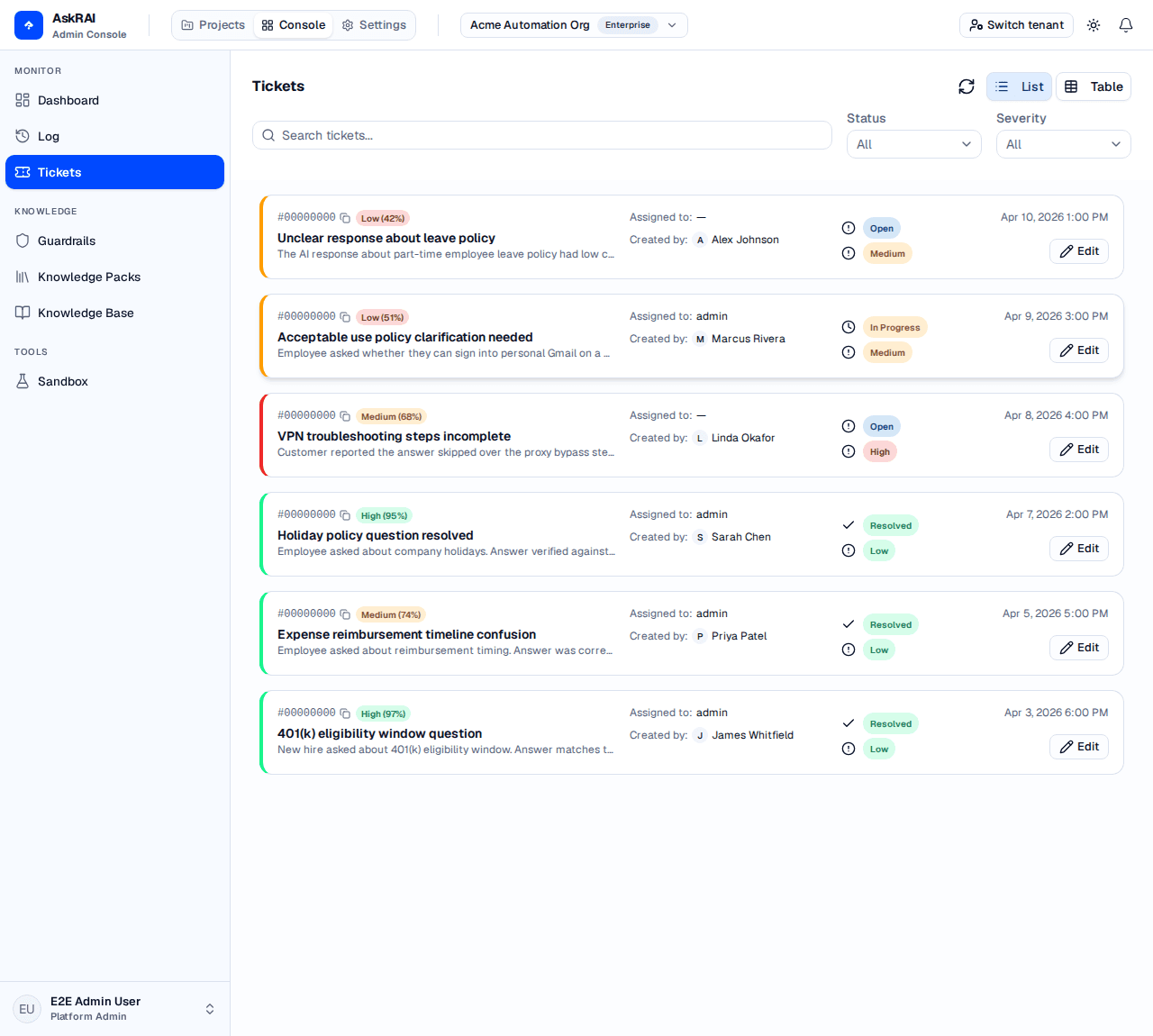Click James Whitfield's avatar badge
1153x1036 pixels.
[x=700, y=735]
